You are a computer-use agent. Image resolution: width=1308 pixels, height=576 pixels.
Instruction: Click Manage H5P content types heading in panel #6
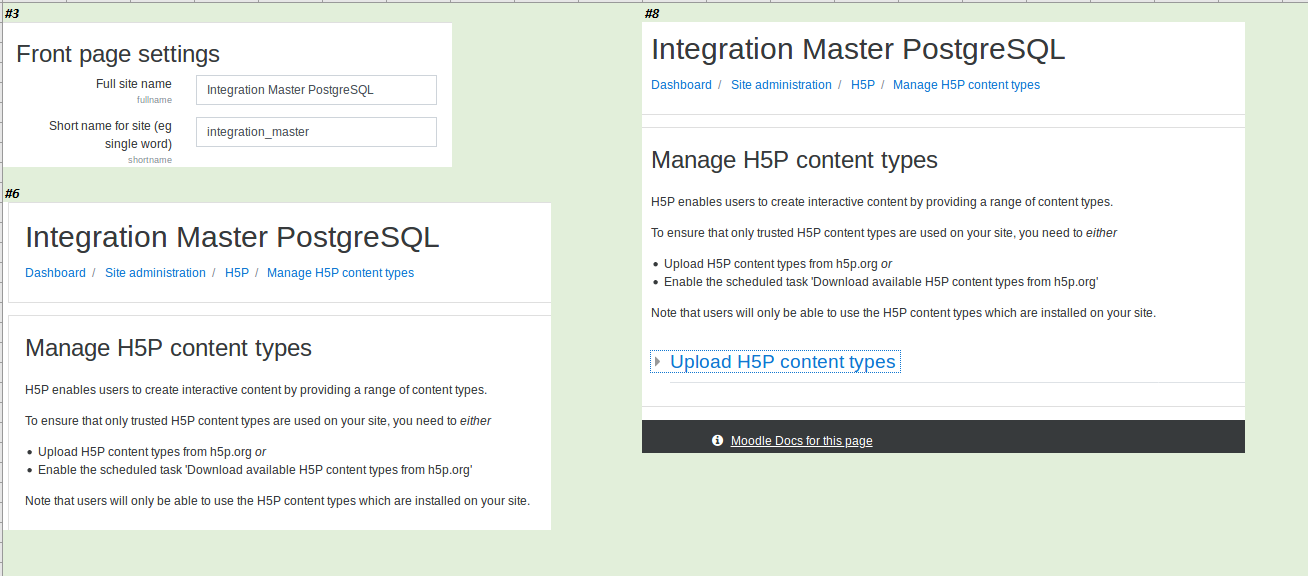click(x=168, y=348)
